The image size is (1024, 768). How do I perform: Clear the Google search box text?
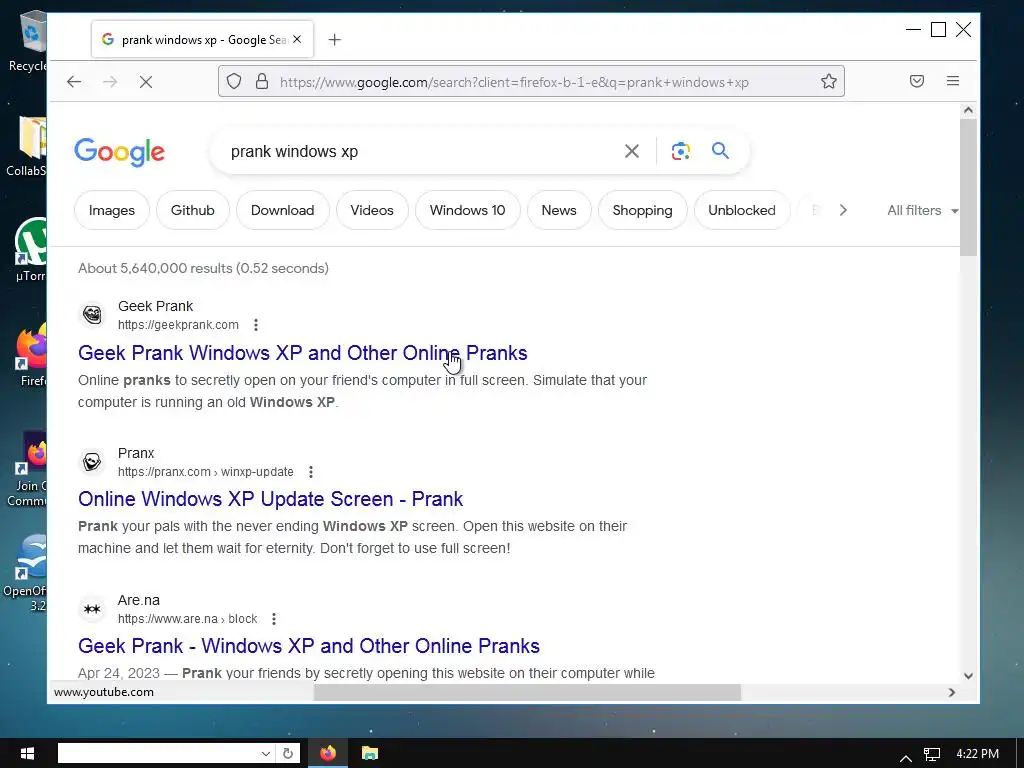tap(632, 152)
